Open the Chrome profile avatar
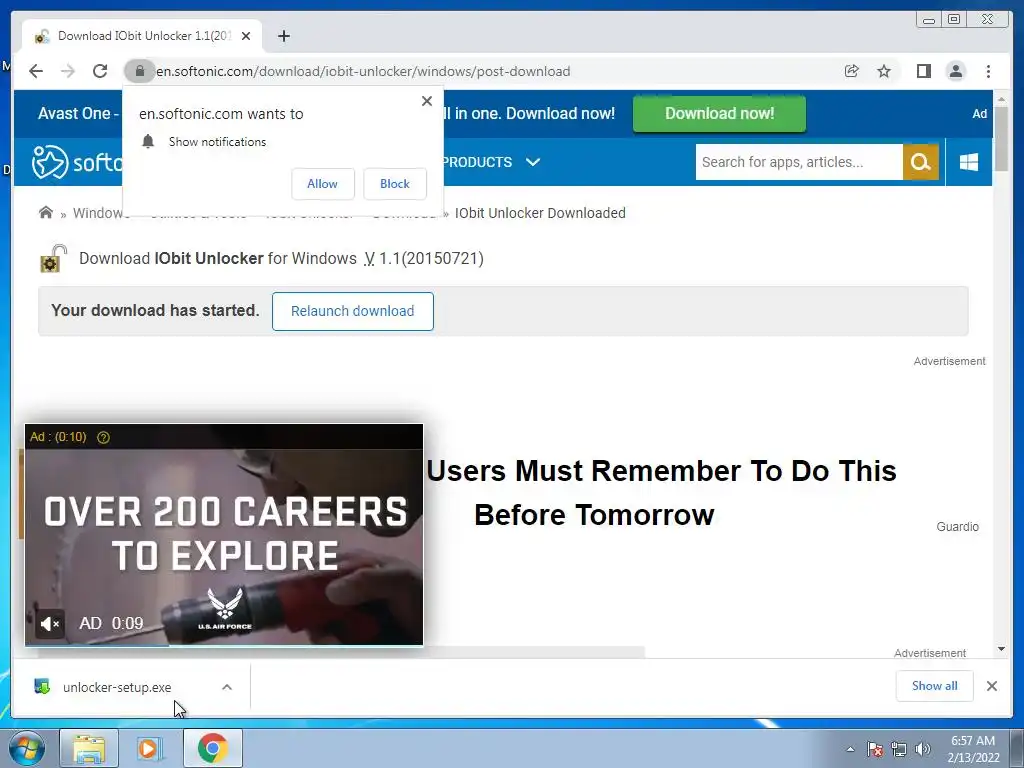 click(x=956, y=71)
